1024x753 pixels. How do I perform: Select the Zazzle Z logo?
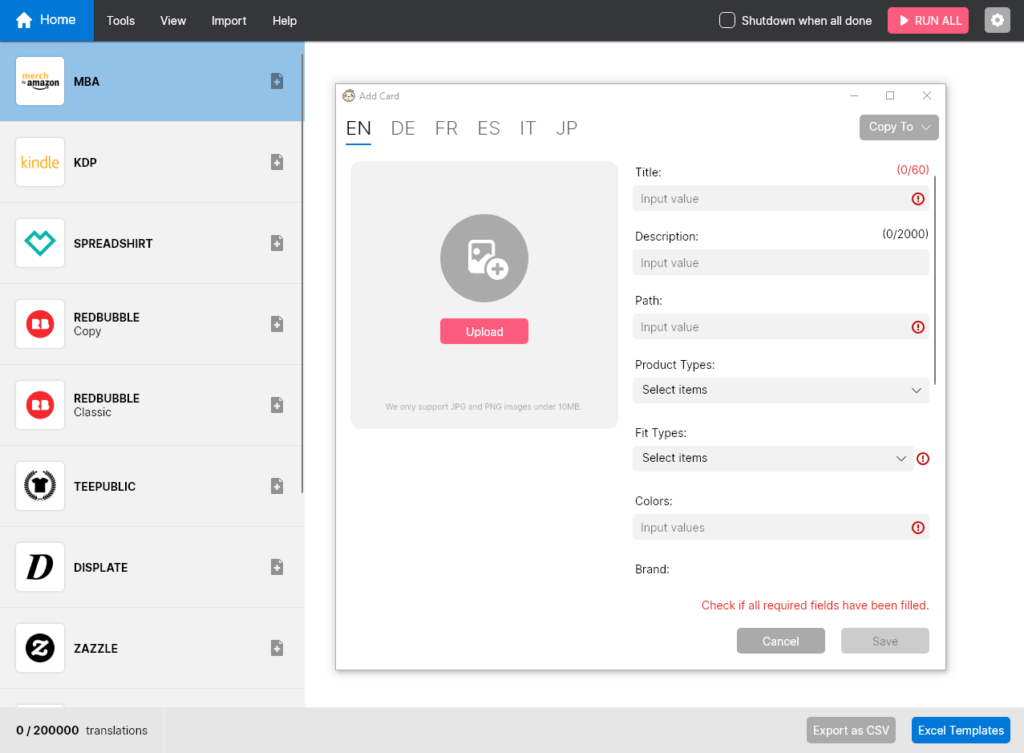tap(40, 648)
